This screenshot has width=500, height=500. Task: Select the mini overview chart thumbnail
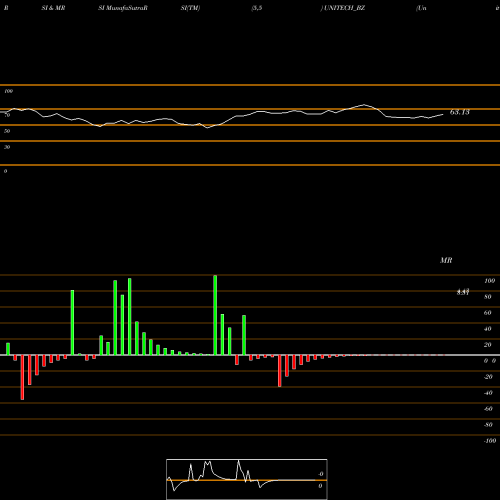point(247,479)
